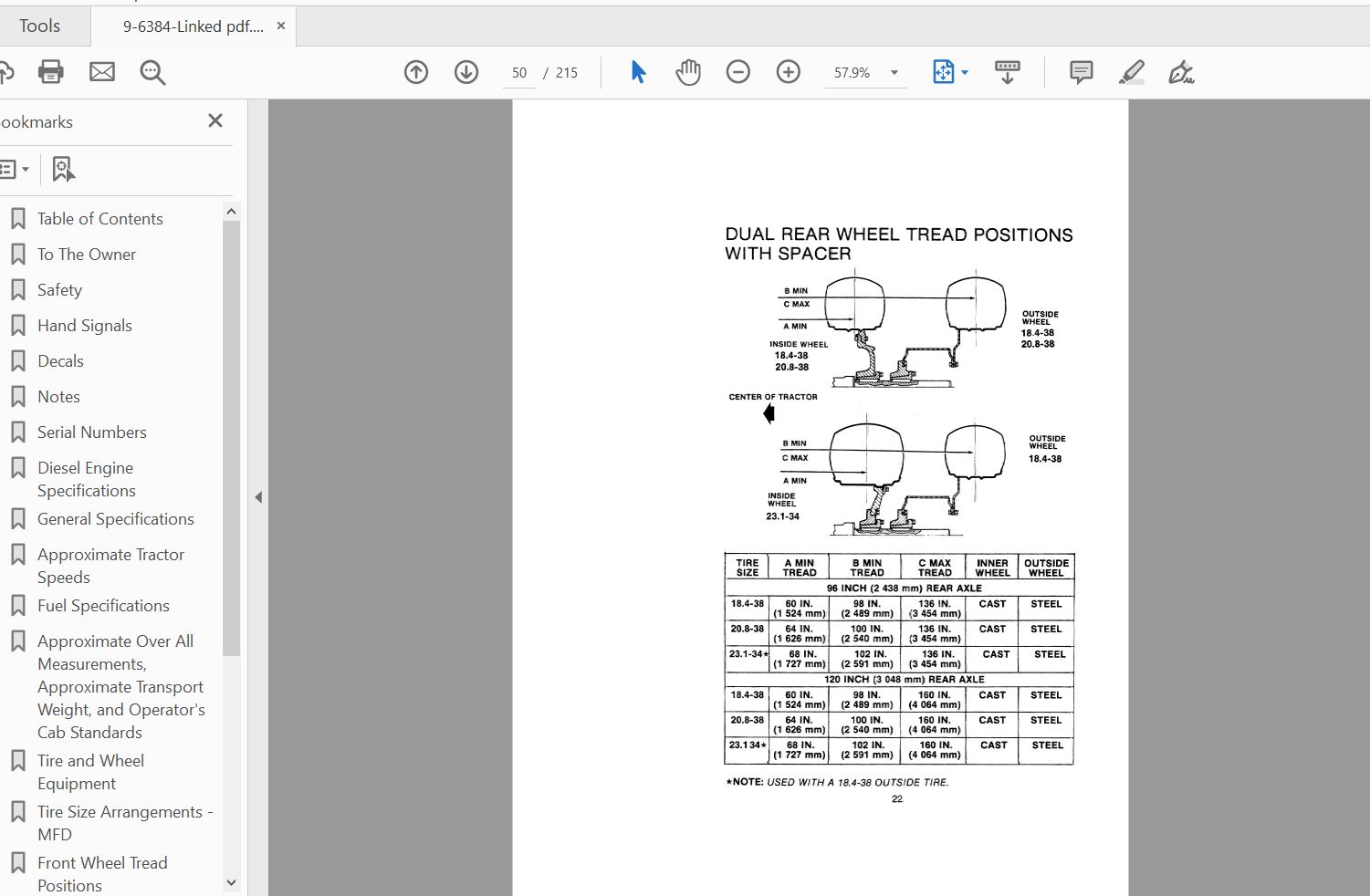Open the Comment tool
This screenshot has width=1370, height=896.
(x=1080, y=71)
